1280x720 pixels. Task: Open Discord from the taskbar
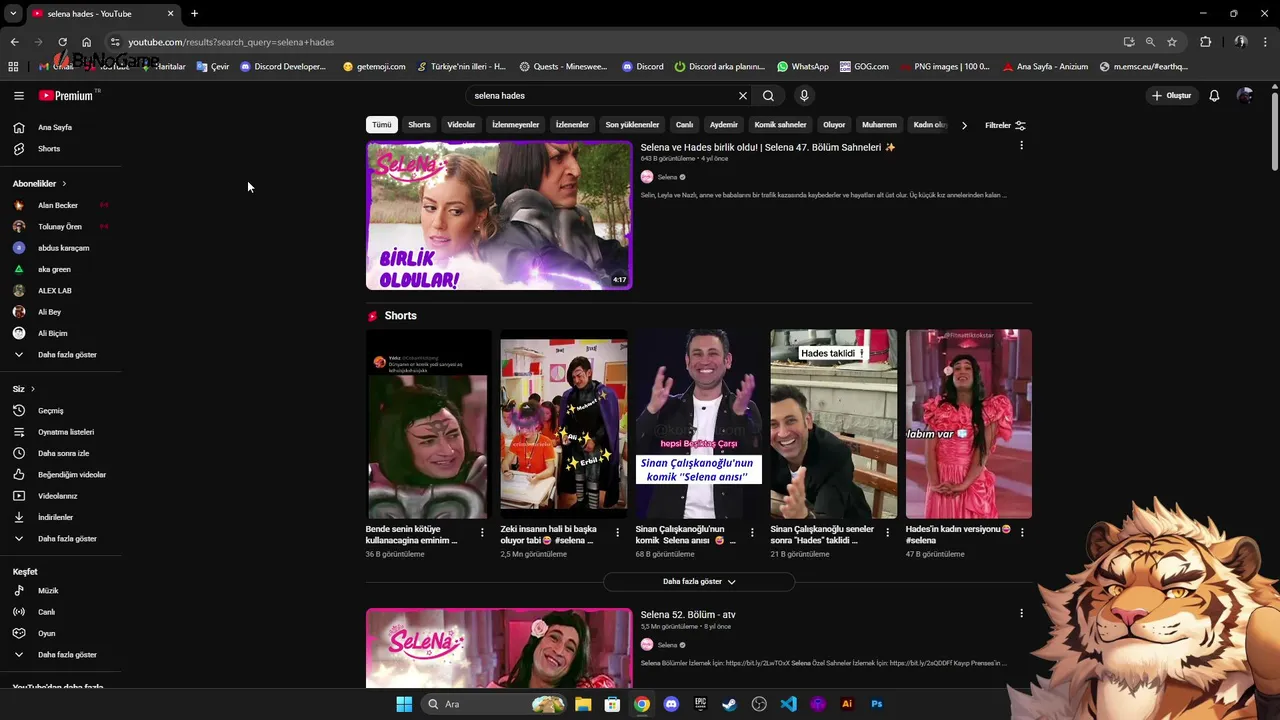pos(671,704)
